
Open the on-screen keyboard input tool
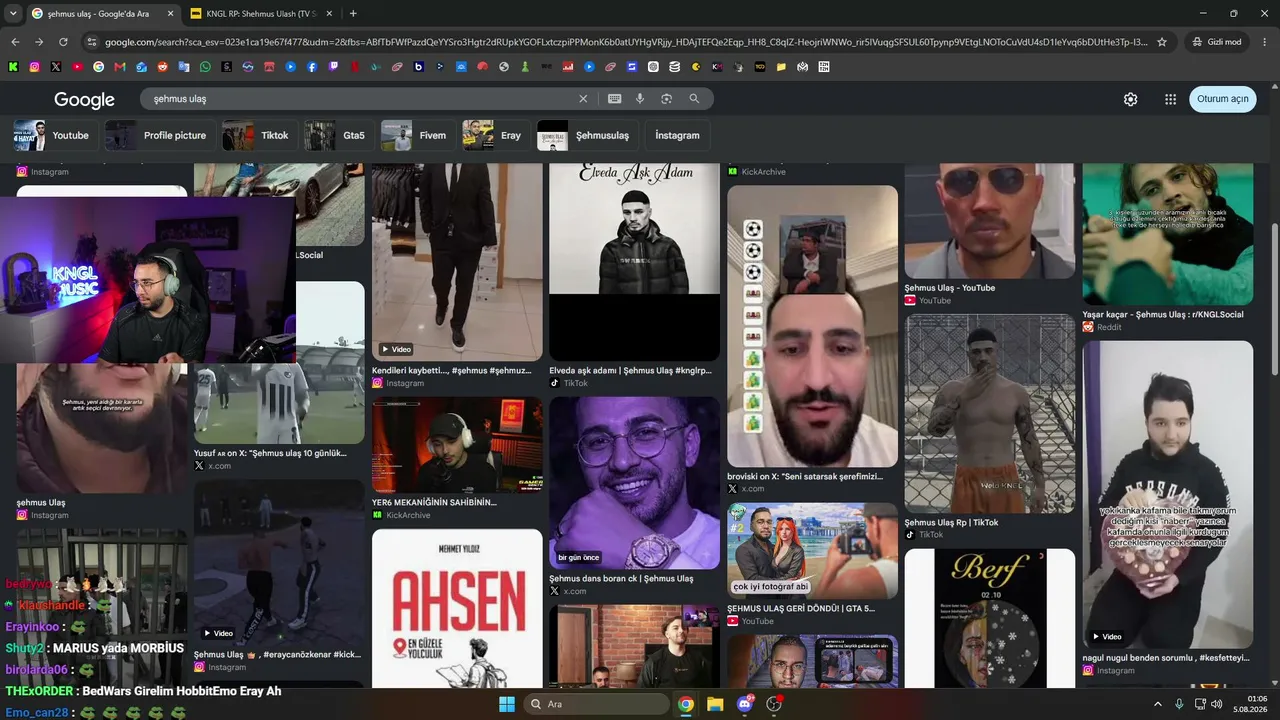[614, 99]
